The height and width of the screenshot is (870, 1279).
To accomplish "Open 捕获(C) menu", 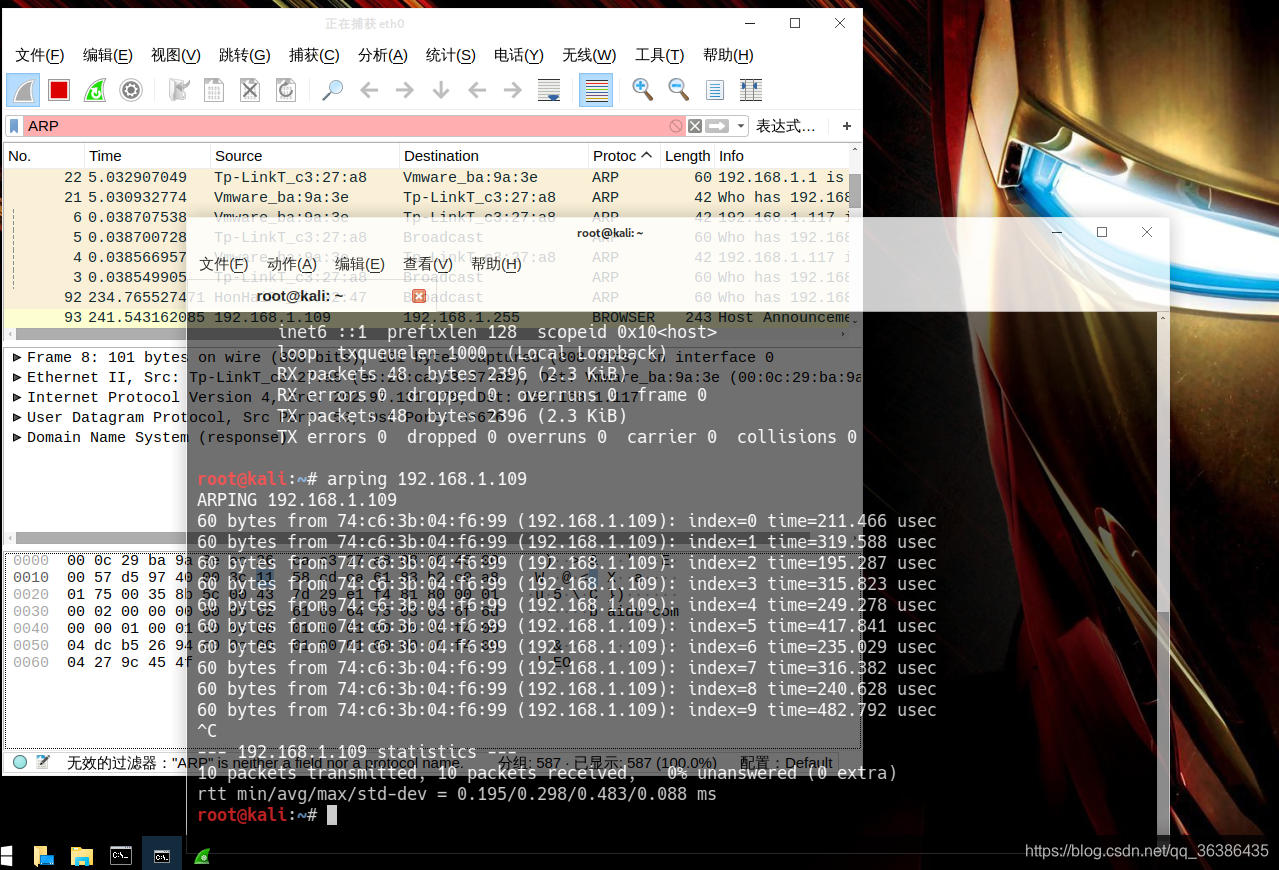I will 314,55.
